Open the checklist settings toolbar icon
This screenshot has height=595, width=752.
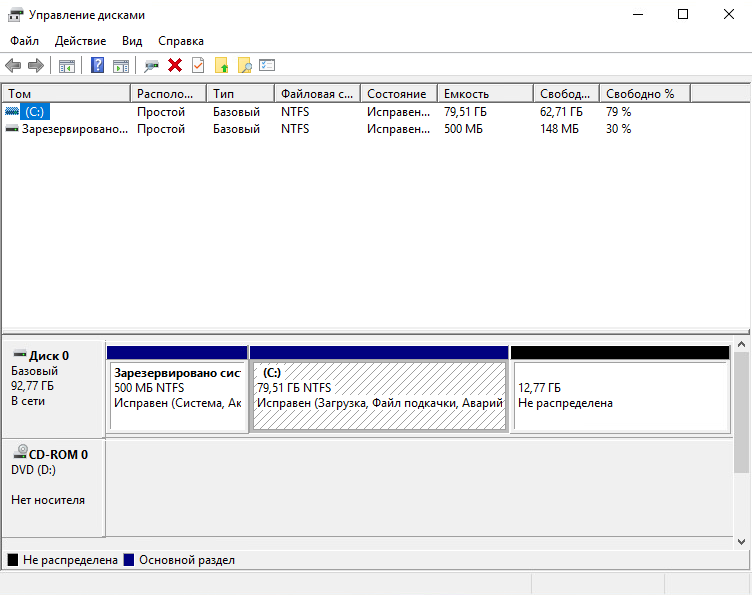click(267, 65)
